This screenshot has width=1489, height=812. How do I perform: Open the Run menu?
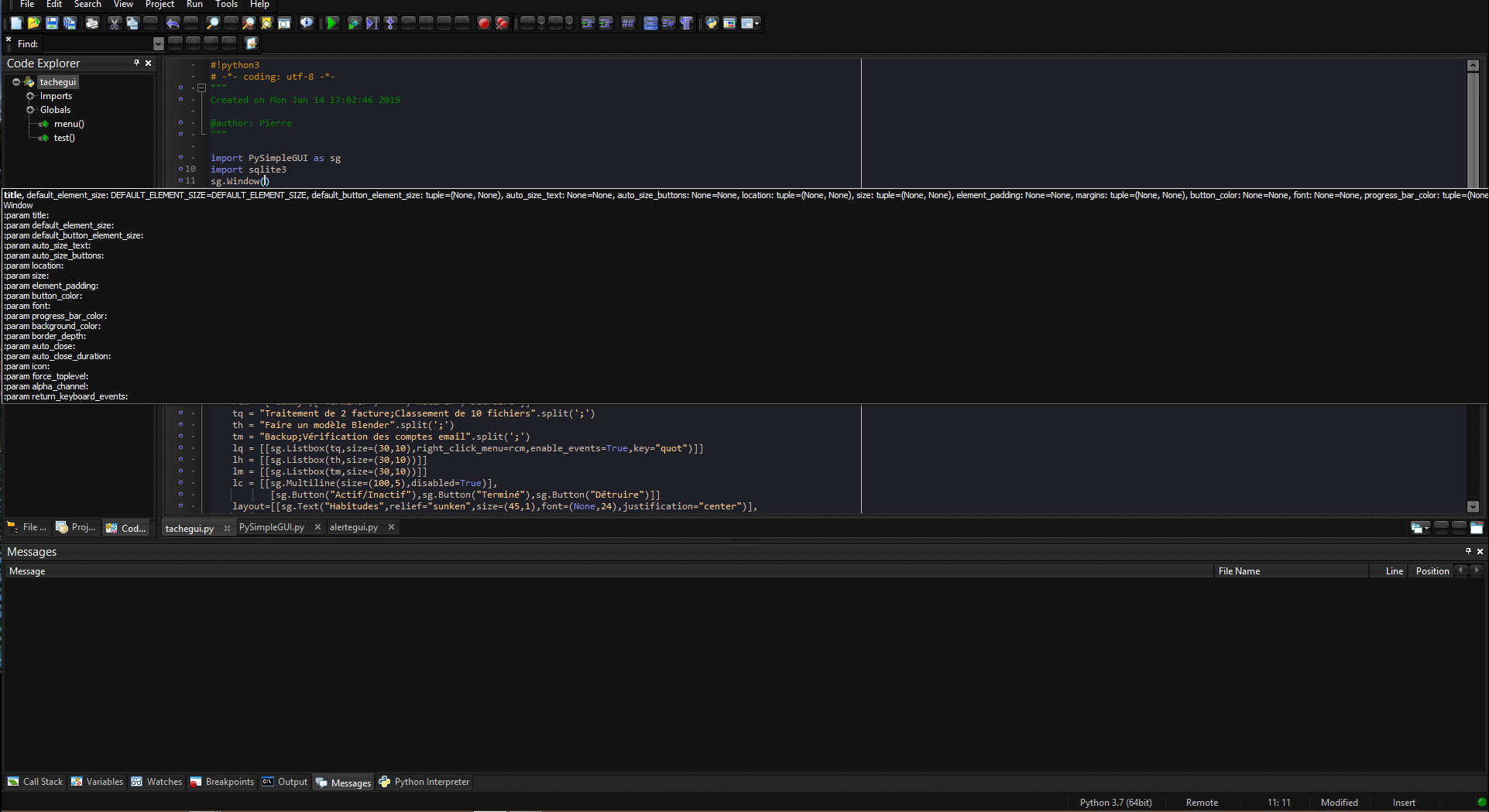(194, 5)
